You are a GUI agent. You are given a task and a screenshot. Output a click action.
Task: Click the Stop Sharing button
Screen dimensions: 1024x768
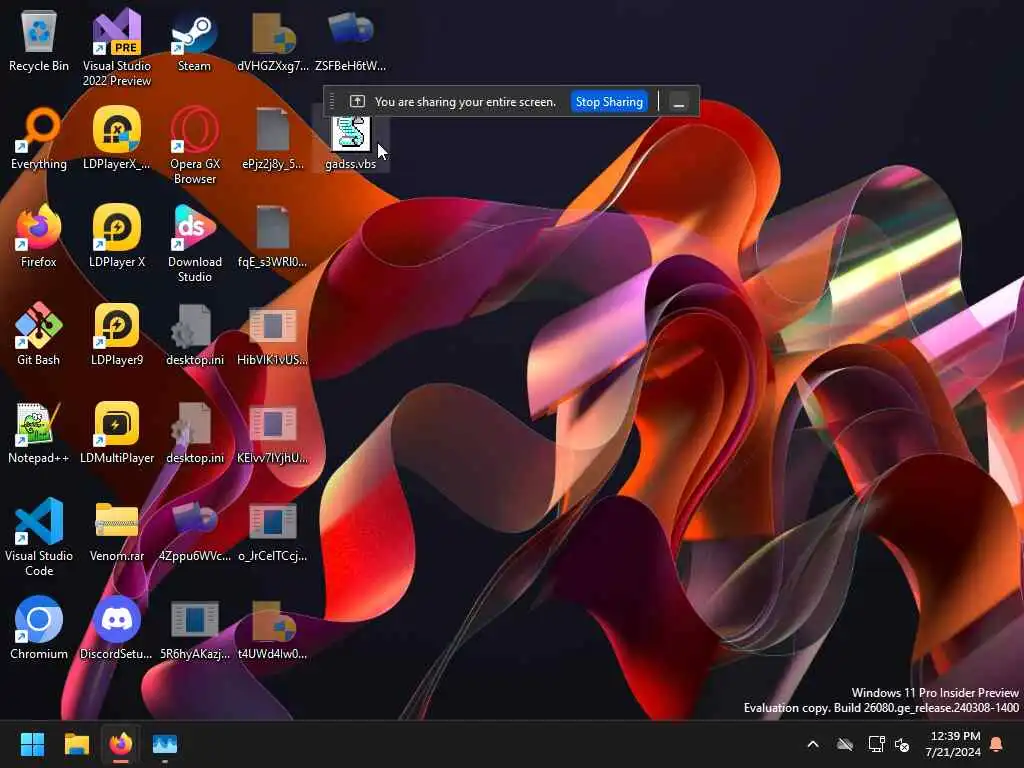[x=609, y=102]
